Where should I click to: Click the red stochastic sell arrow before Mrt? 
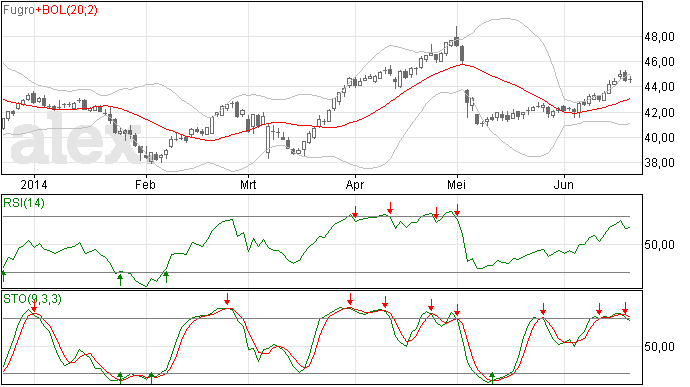click(x=227, y=299)
